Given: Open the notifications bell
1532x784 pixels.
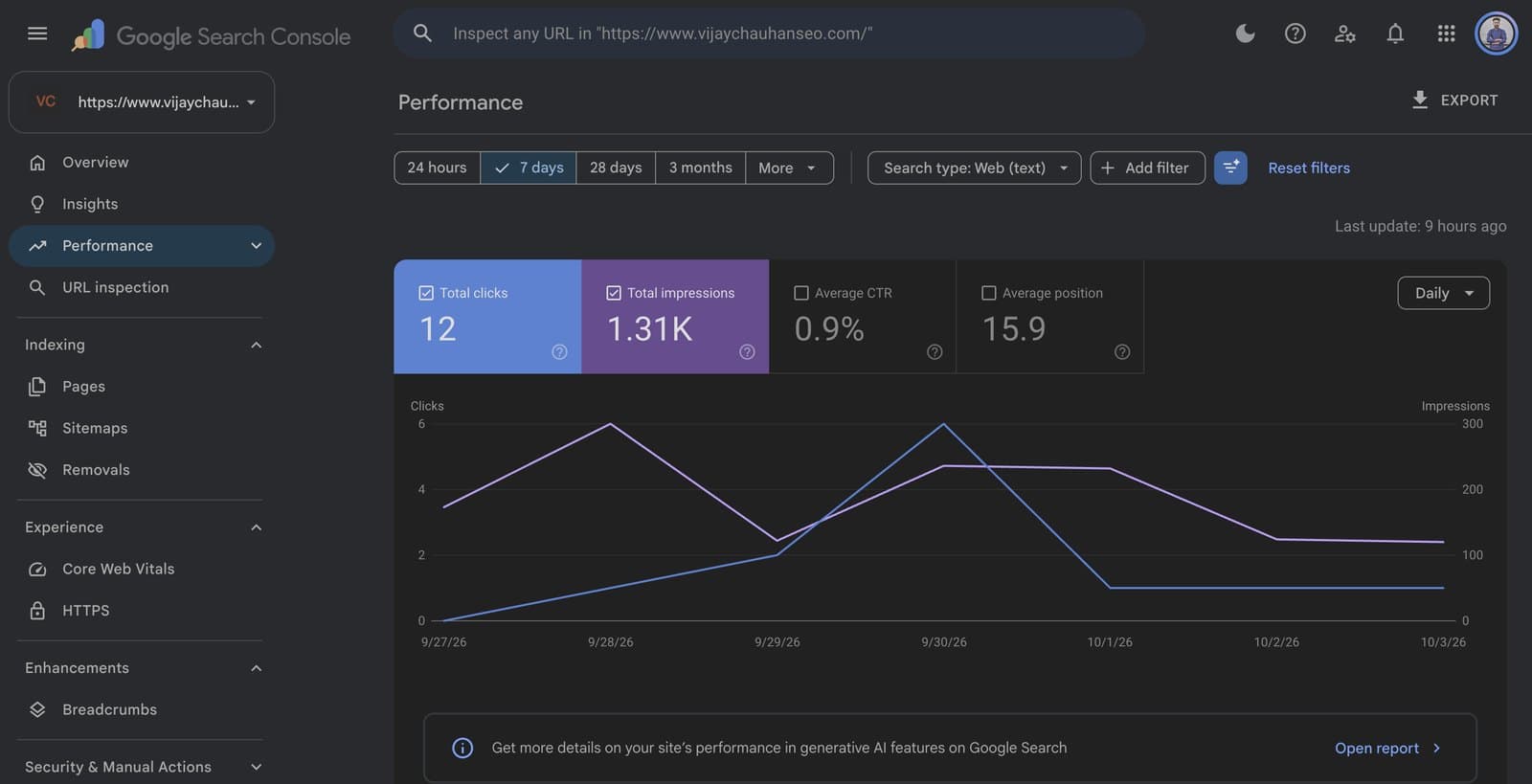Looking at the screenshot, I should pos(1395,34).
